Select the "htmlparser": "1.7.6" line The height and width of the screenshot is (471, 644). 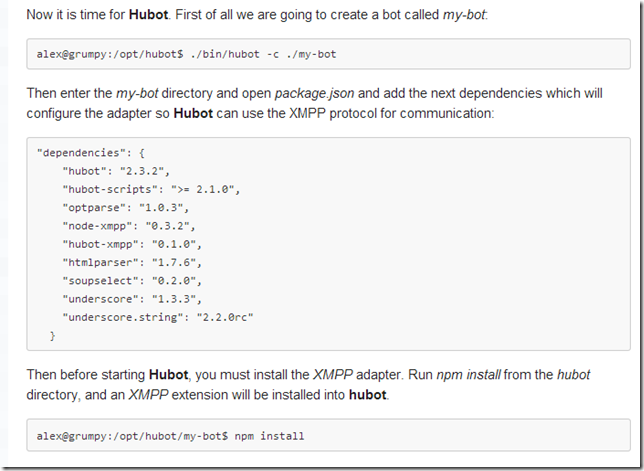click(x=132, y=262)
